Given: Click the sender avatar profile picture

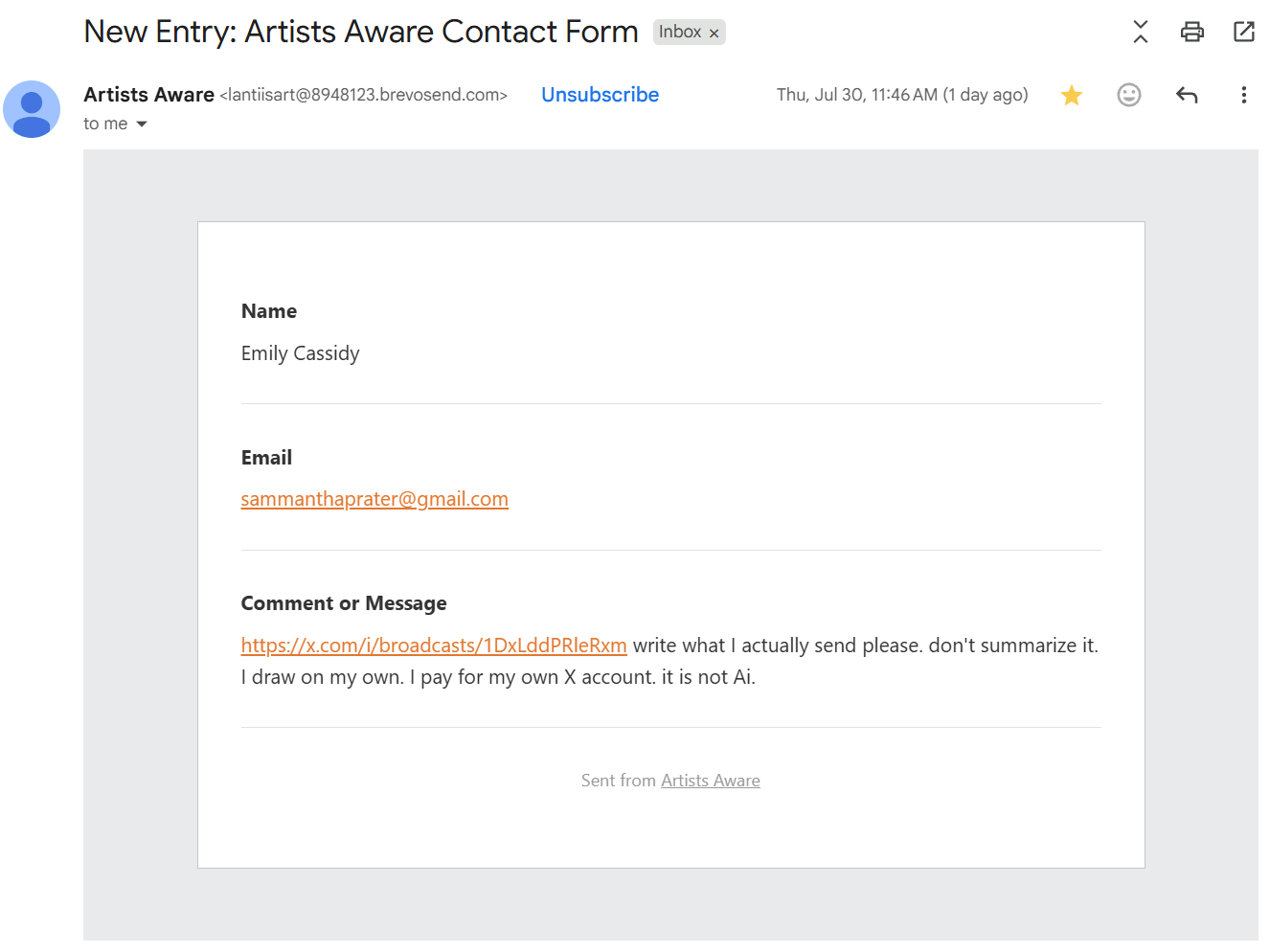Looking at the screenshot, I should click(32, 109).
